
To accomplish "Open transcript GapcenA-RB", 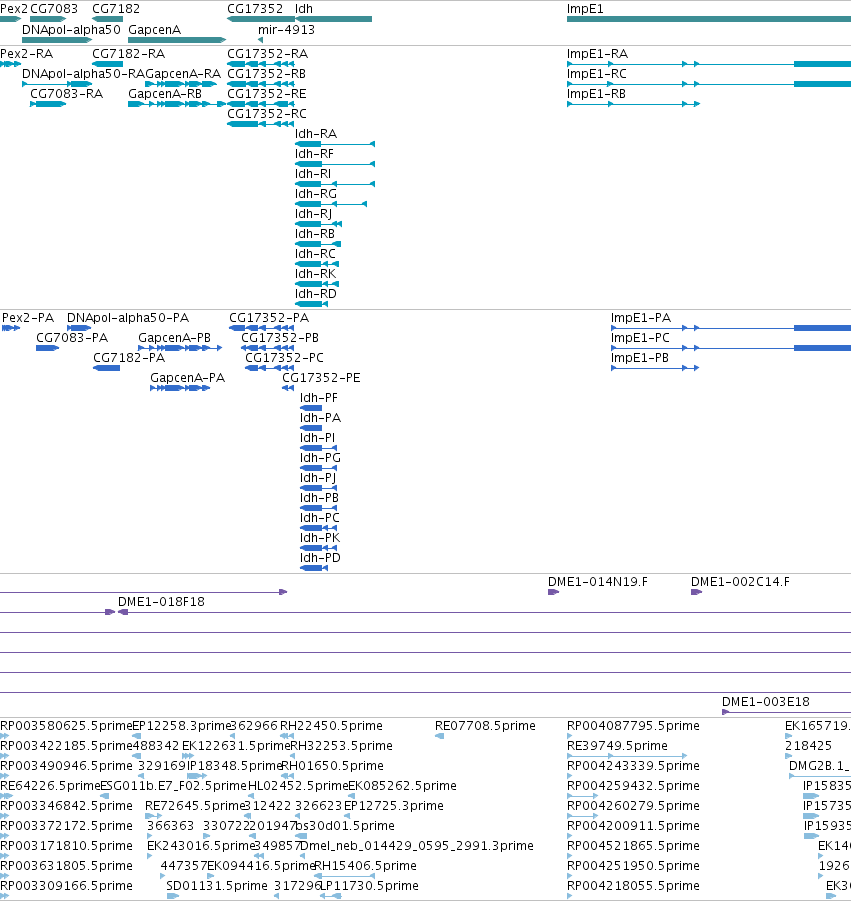I will (x=165, y=94).
